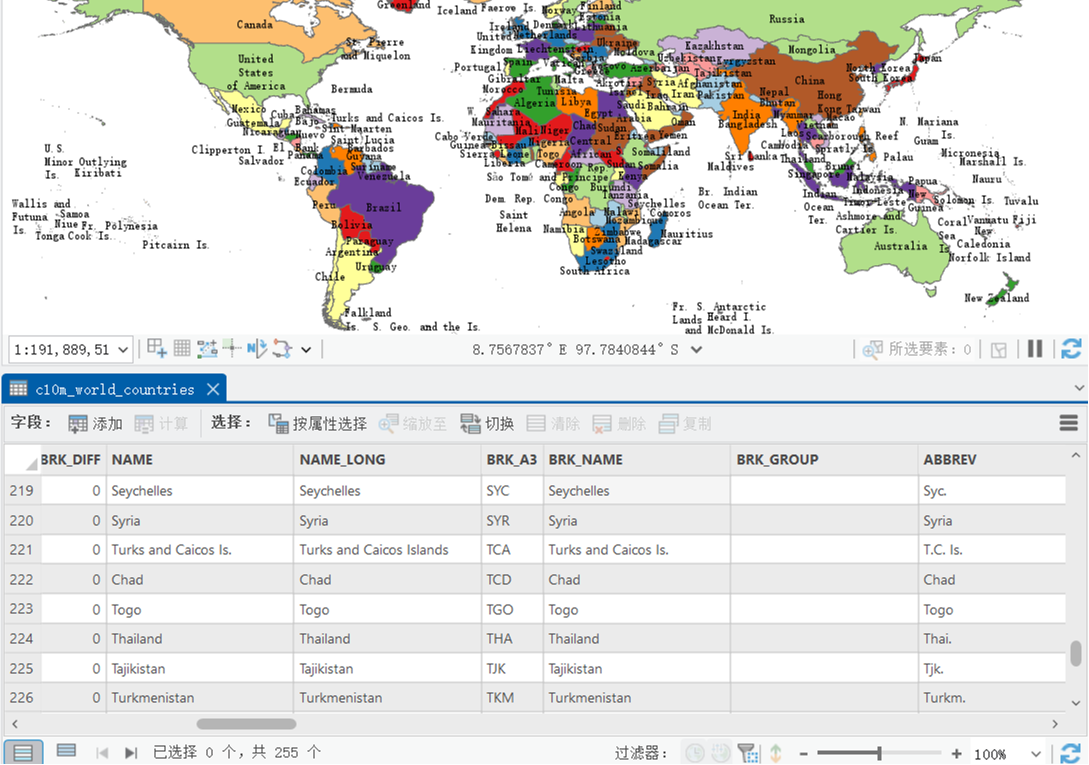Sort by the NAME_LONG column header

click(388, 460)
